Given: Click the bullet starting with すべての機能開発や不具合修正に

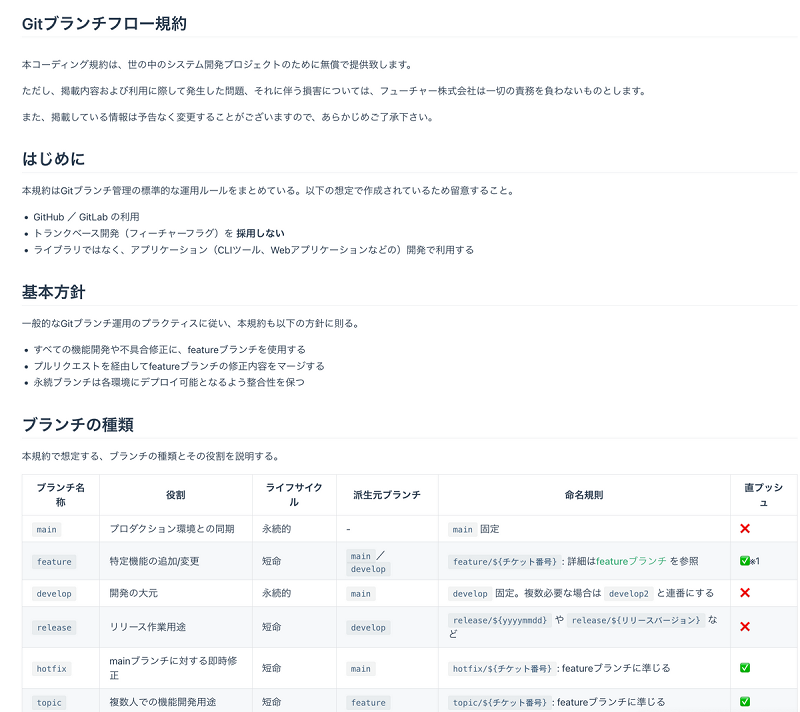Looking at the screenshot, I should [169, 349].
